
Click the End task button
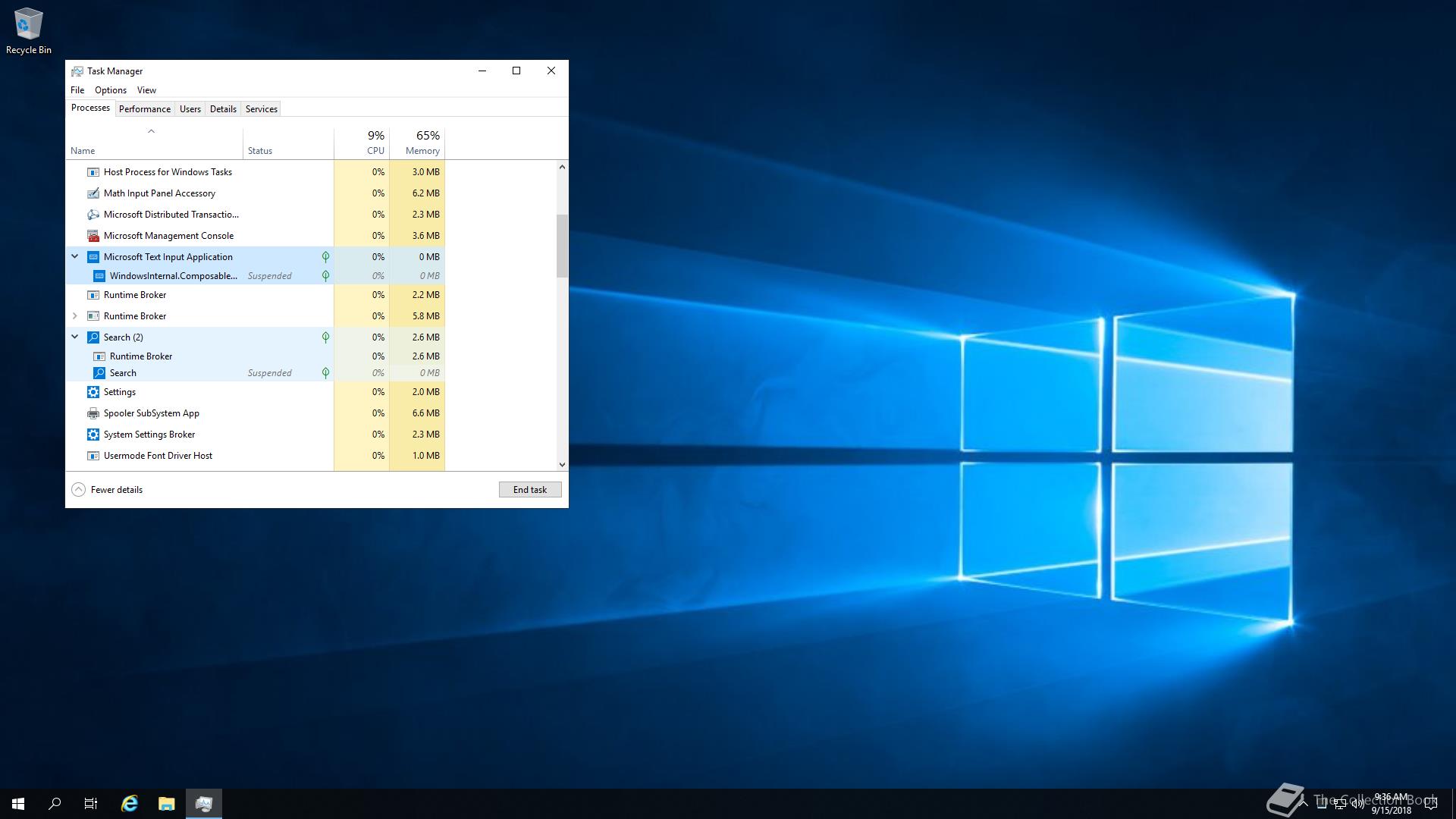[530, 490]
